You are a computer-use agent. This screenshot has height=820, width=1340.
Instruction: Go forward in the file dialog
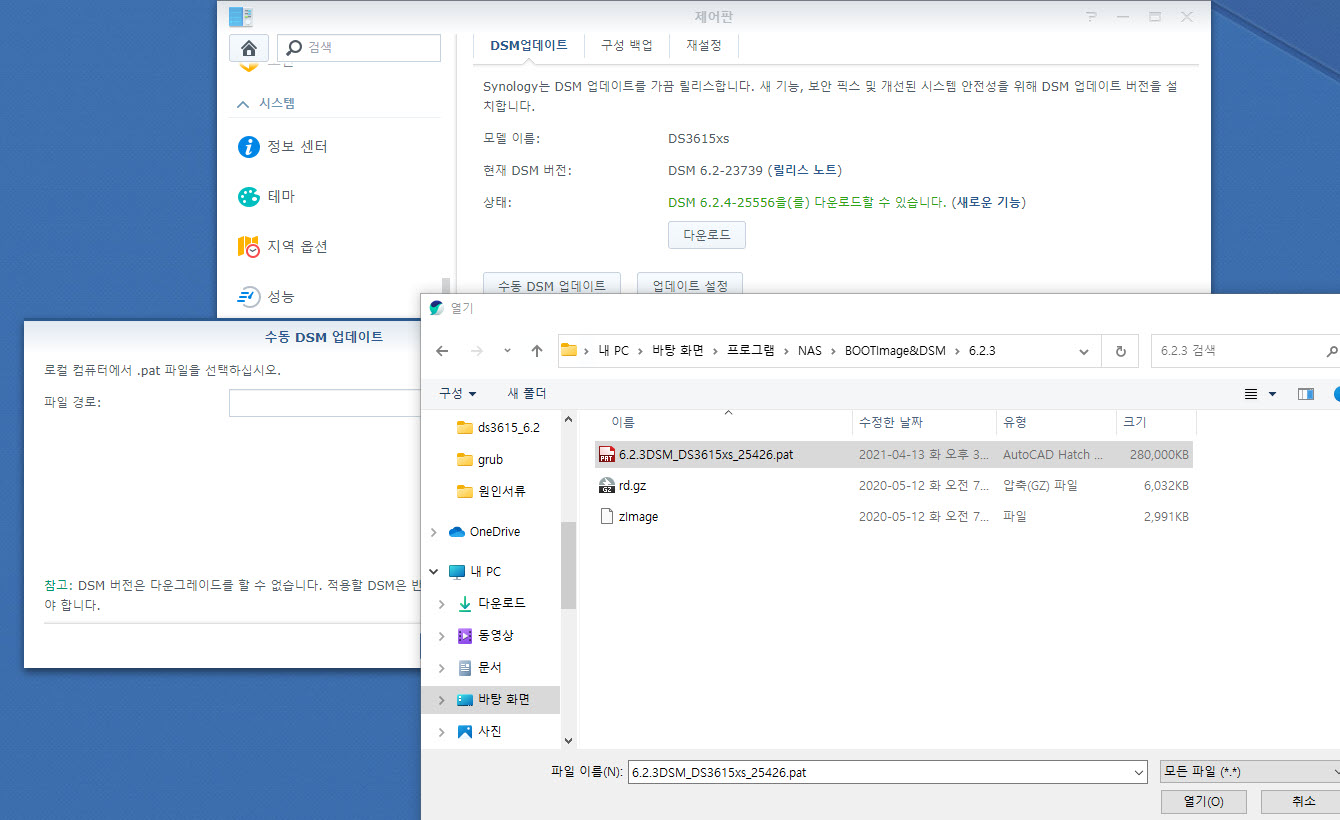[x=477, y=351]
